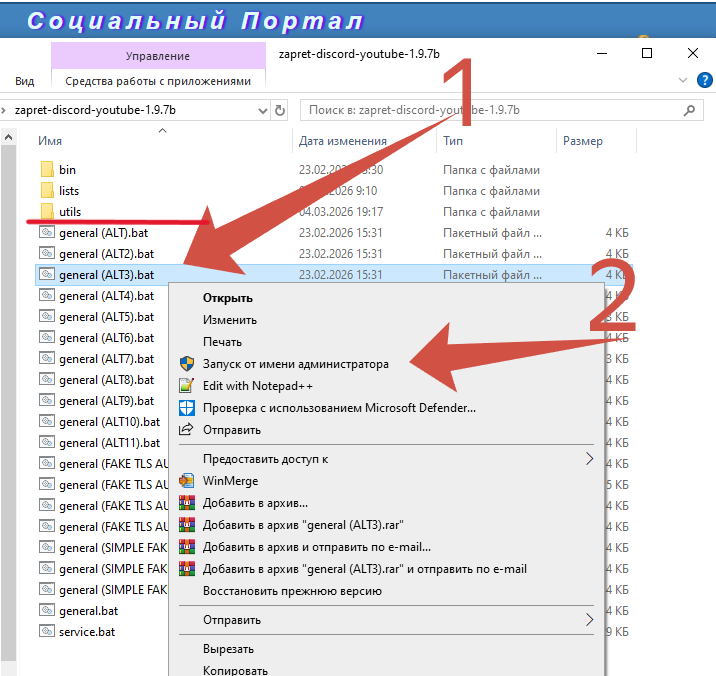This screenshot has width=716, height=676.
Task: Click the Пакетный файл type of general (ALT2).bat
Action: (492, 254)
